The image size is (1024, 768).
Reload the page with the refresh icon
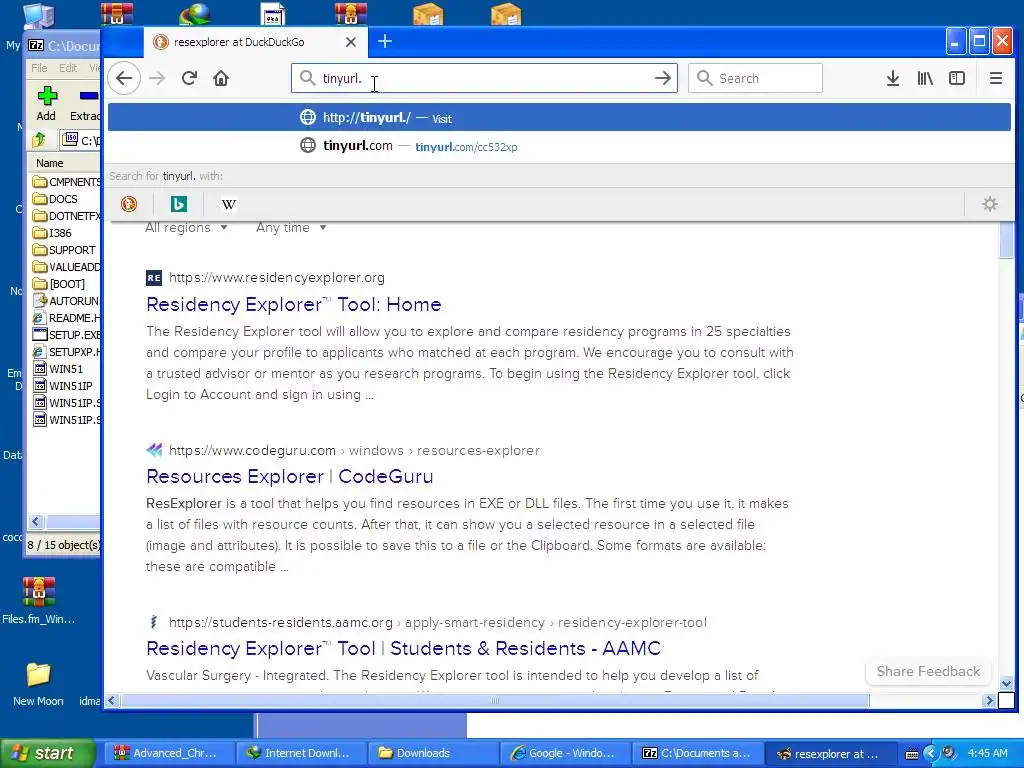click(189, 78)
